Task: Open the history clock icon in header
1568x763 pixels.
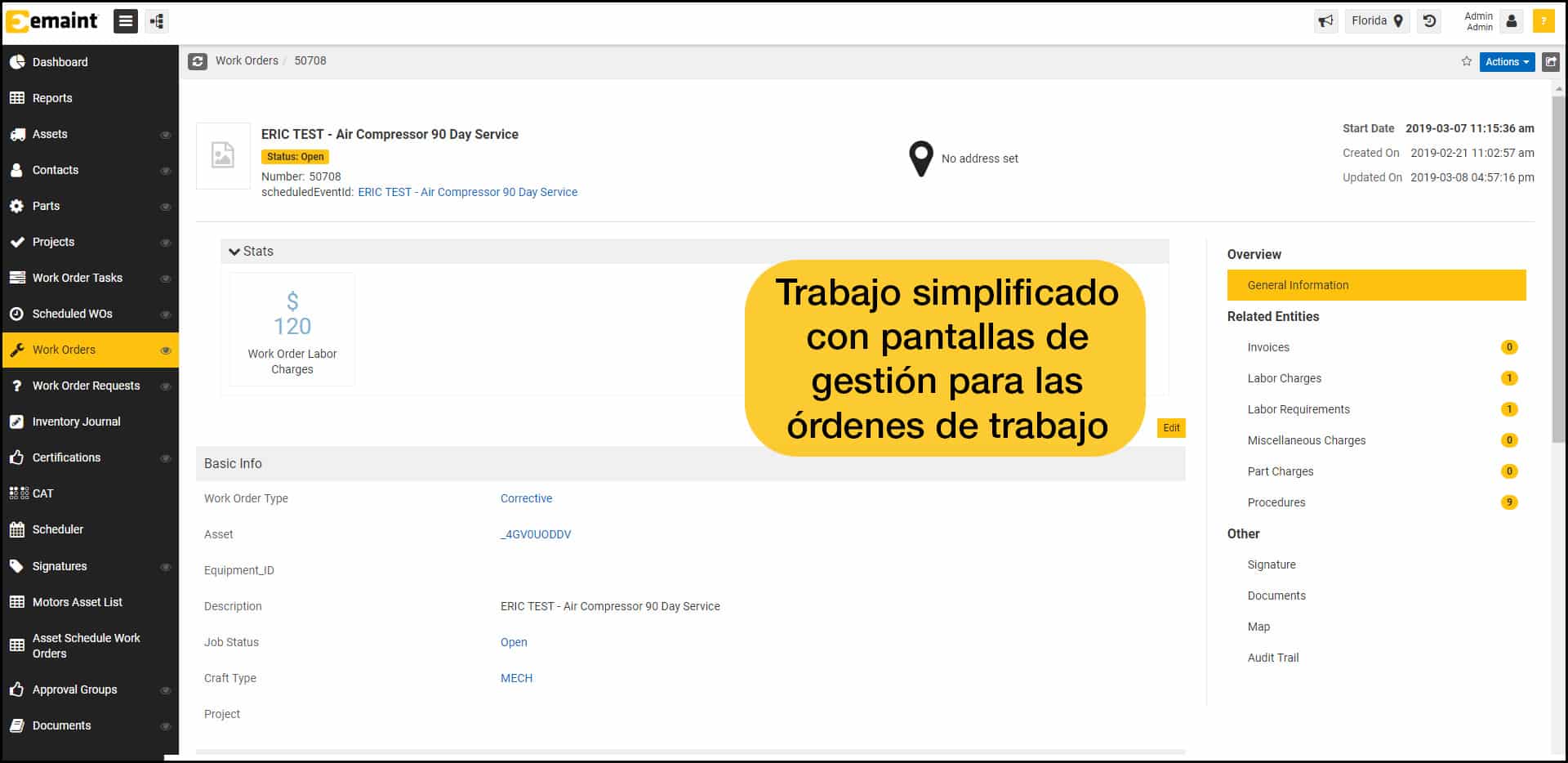Action: click(x=1429, y=21)
